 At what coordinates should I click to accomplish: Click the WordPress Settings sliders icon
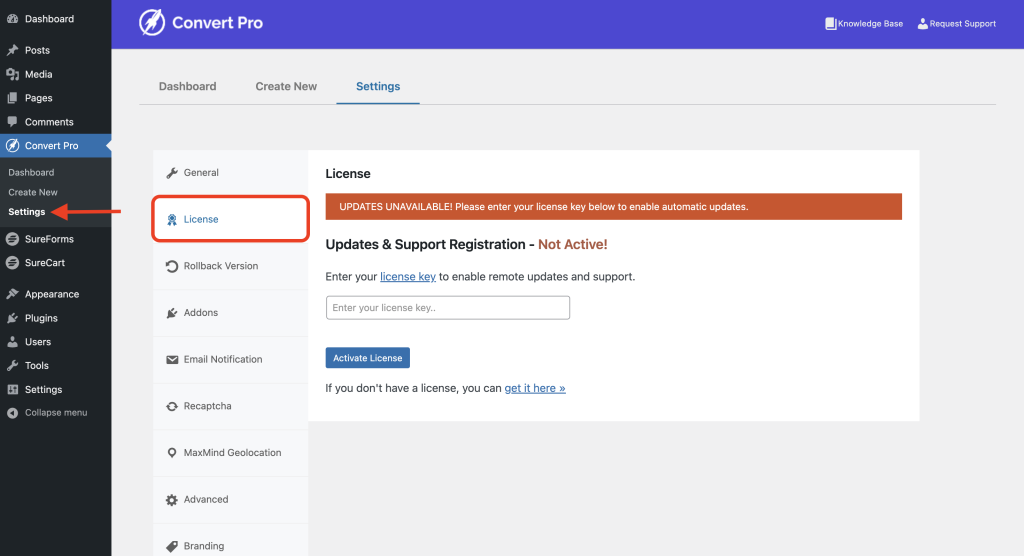[12, 389]
